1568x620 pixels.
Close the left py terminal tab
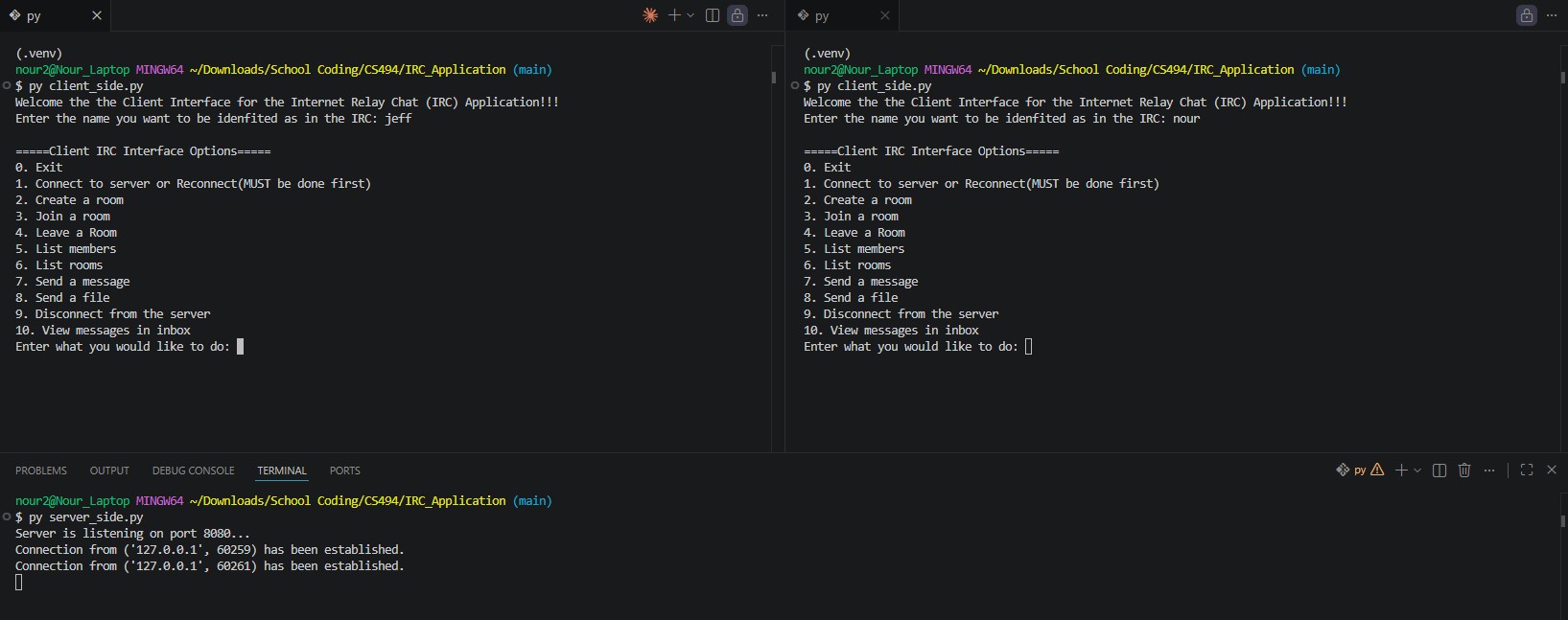tap(97, 15)
